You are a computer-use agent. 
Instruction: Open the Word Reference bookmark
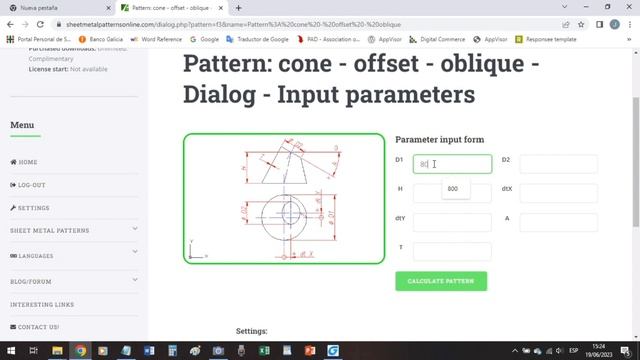click(156, 39)
